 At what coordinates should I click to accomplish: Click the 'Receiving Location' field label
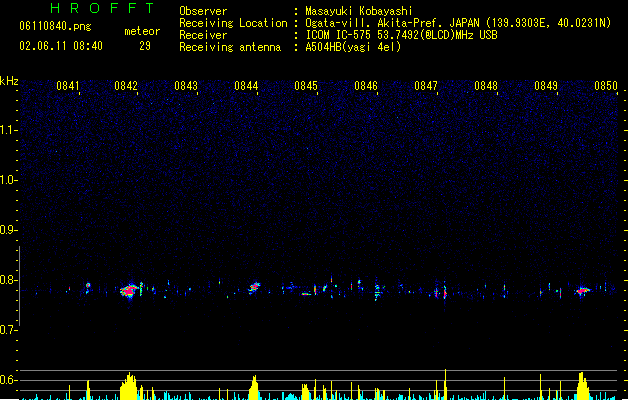(x=233, y=23)
